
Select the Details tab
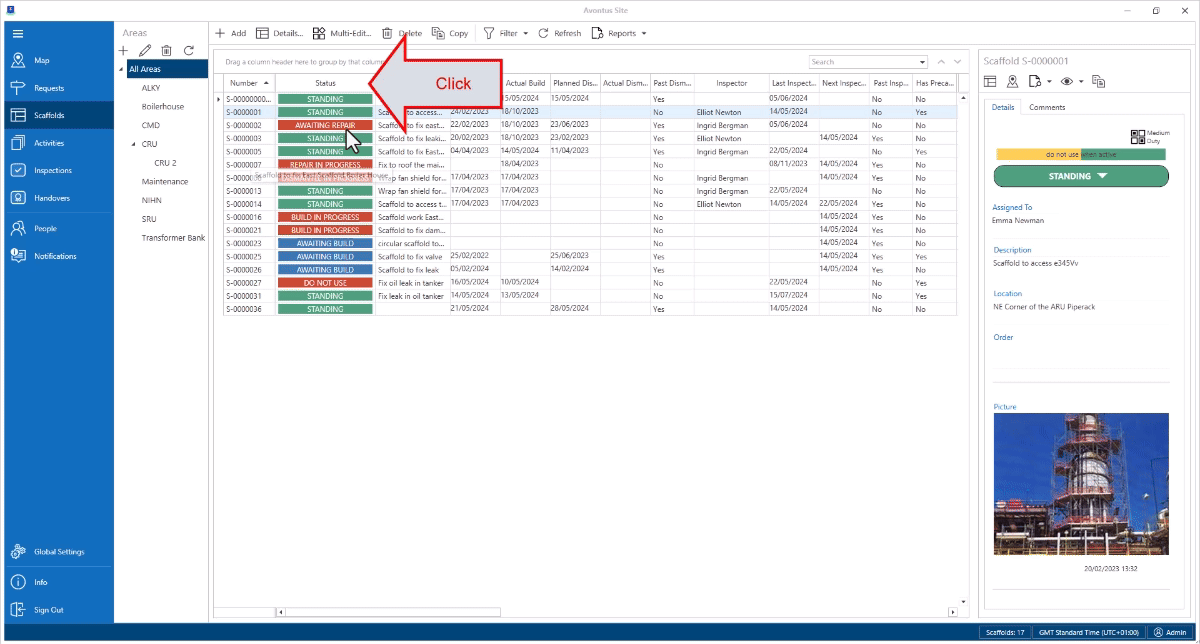[x=1003, y=107]
